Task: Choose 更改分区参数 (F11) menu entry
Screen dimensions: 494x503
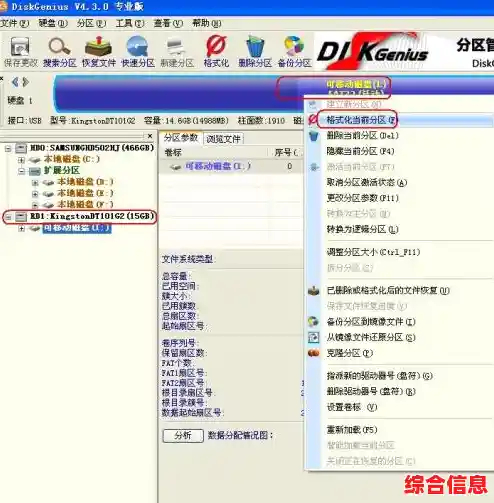Action: point(363,198)
